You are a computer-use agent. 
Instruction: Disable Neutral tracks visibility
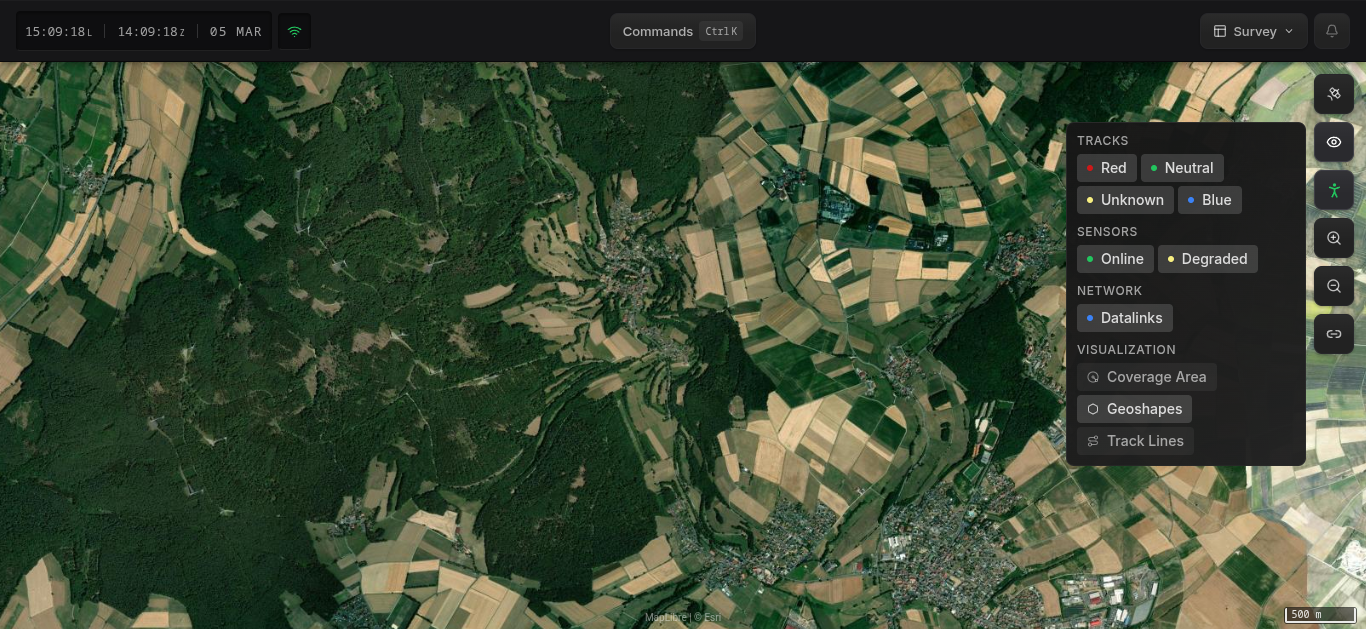pos(1182,168)
